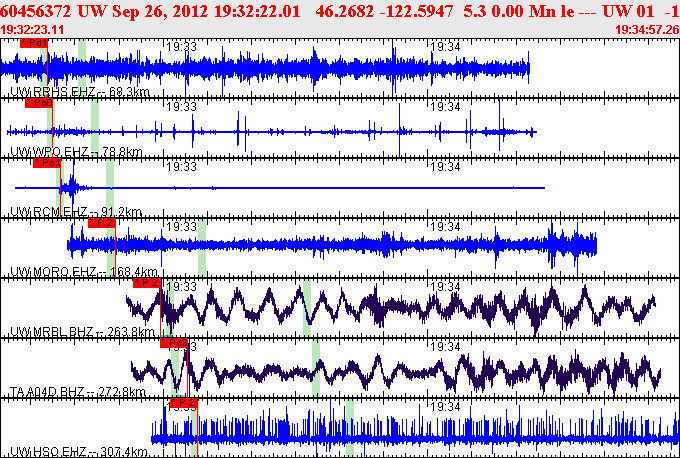The height and width of the screenshot is (458, 680).
Task: Click the '19:33' time label on RCM trace
Action: (x=182, y=166)
